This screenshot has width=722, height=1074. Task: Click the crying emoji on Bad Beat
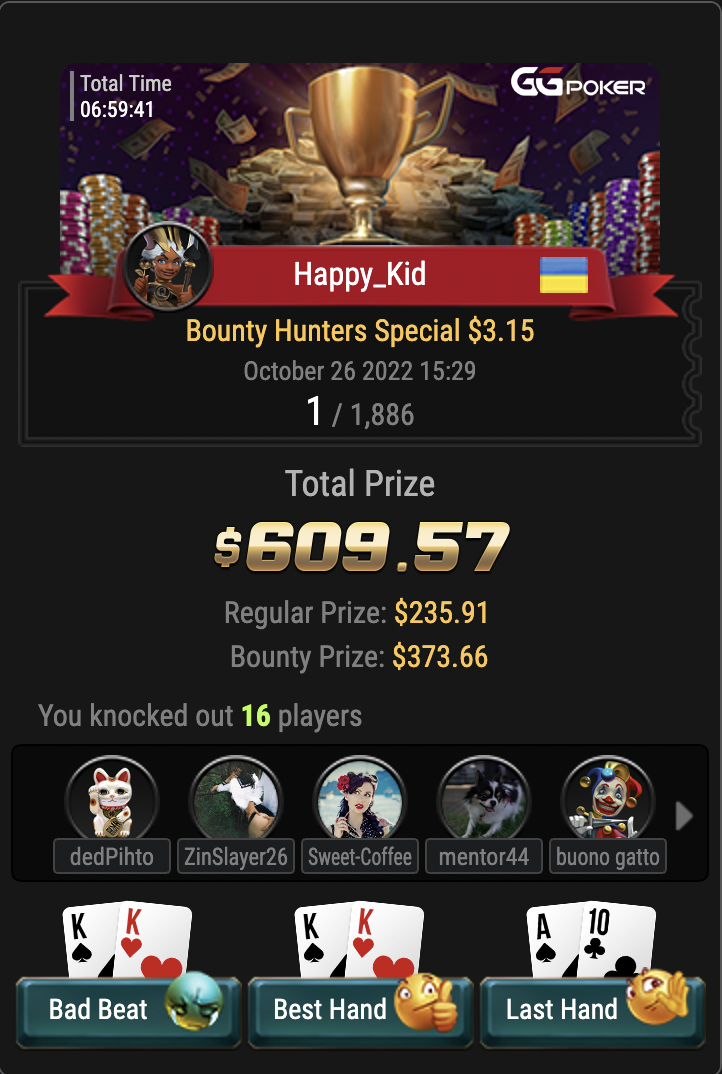(195, 1000)
